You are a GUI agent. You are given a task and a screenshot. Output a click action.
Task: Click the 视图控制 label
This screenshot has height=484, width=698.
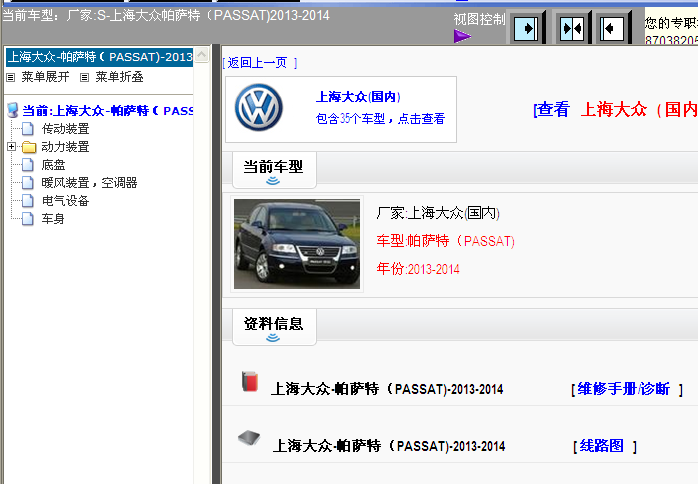coord(479,19)
